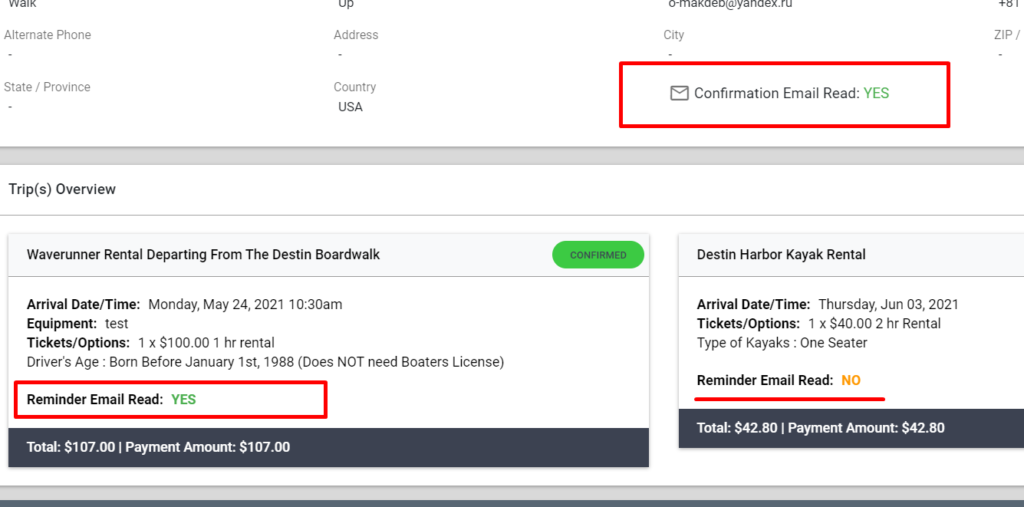Click the Equipment test line

(x=78, y=323)
